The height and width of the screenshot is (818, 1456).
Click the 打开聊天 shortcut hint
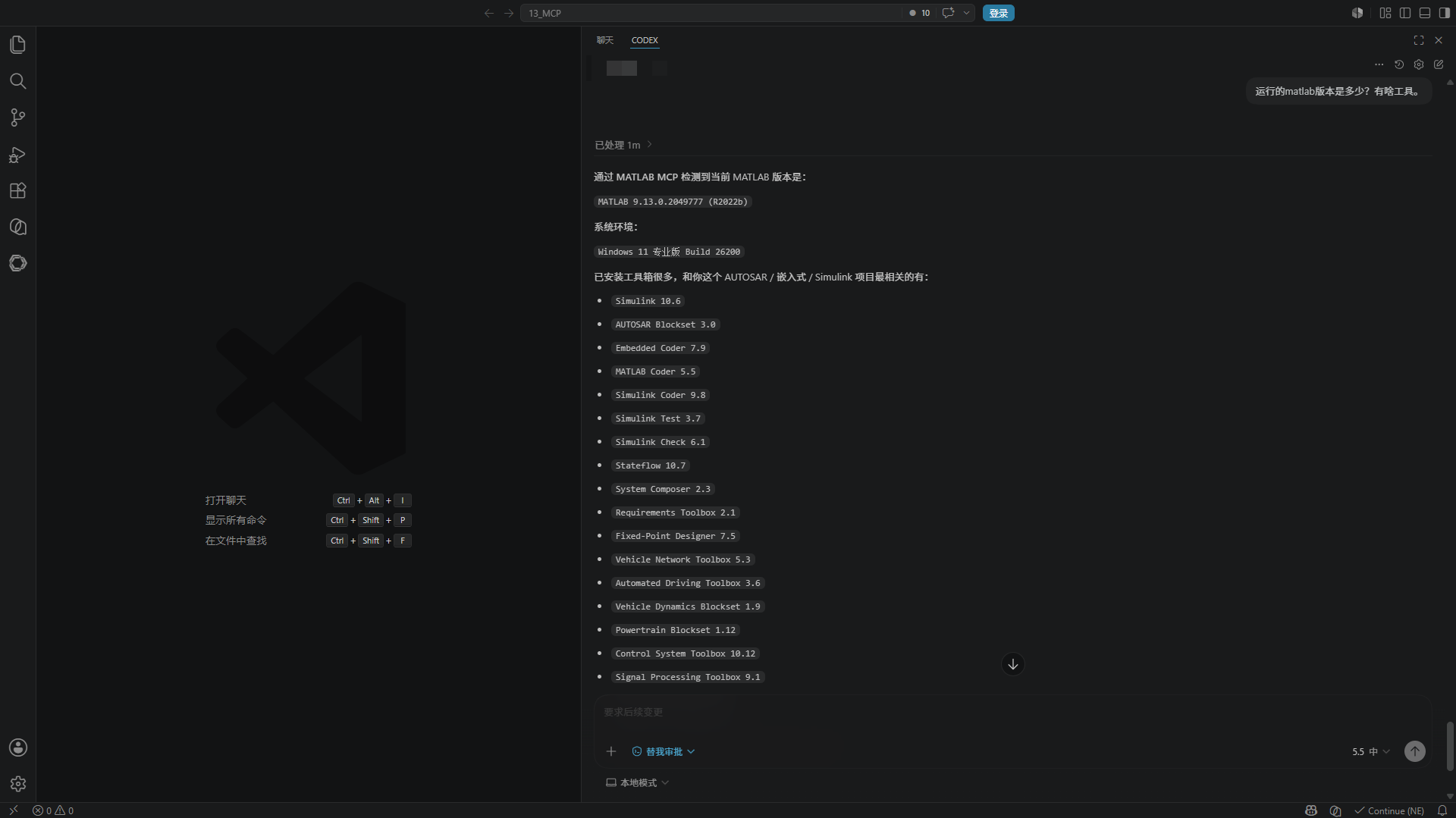point(225,500)
